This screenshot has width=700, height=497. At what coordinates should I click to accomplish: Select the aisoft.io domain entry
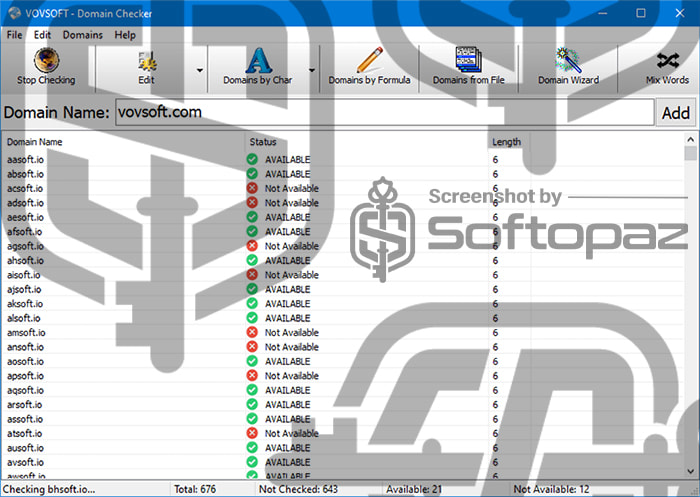[24, 275]
